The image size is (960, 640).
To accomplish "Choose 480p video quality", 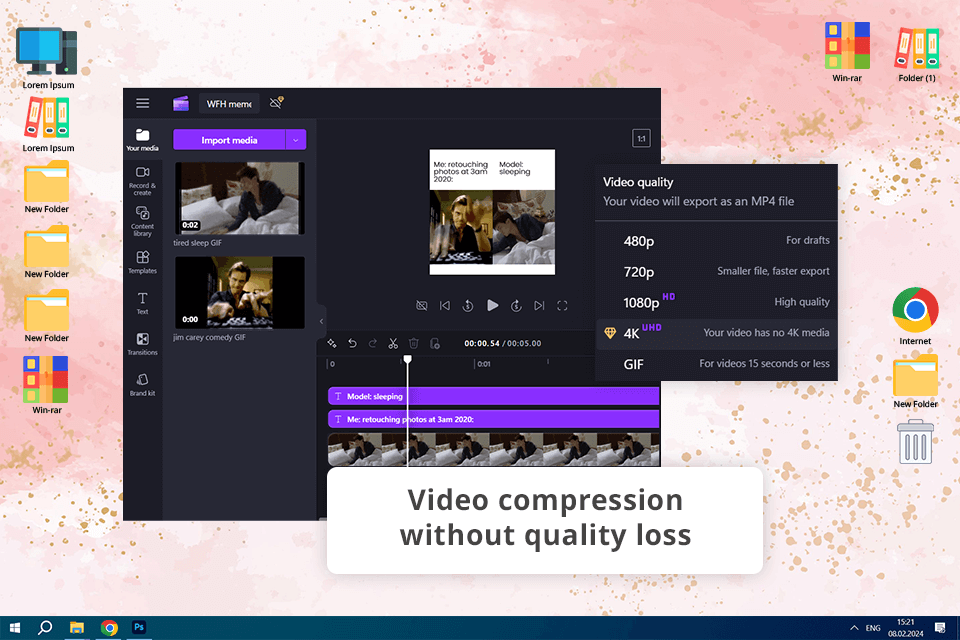I will point(716,241).
